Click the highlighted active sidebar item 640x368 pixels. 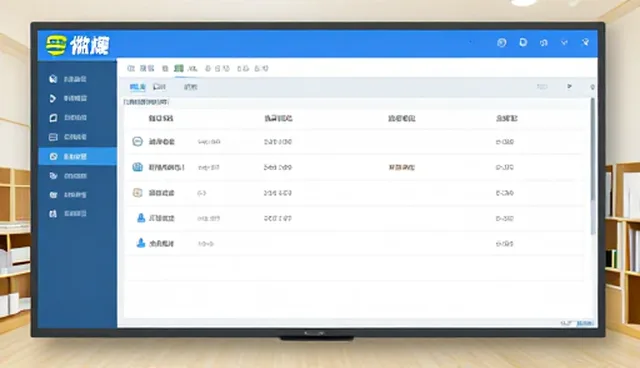tap(77, 157)
